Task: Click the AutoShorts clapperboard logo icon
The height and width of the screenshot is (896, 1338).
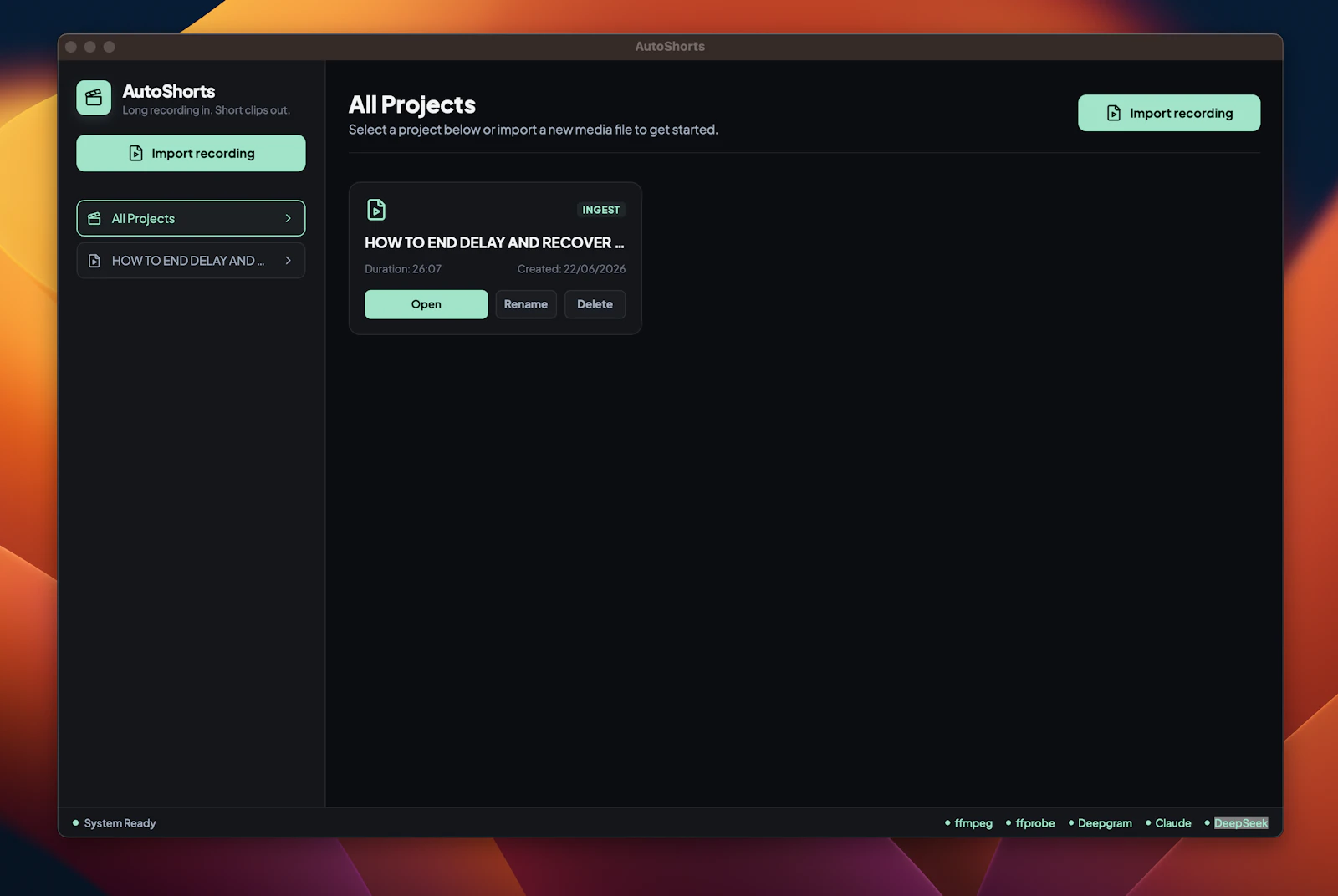Action: pos(94,98)
